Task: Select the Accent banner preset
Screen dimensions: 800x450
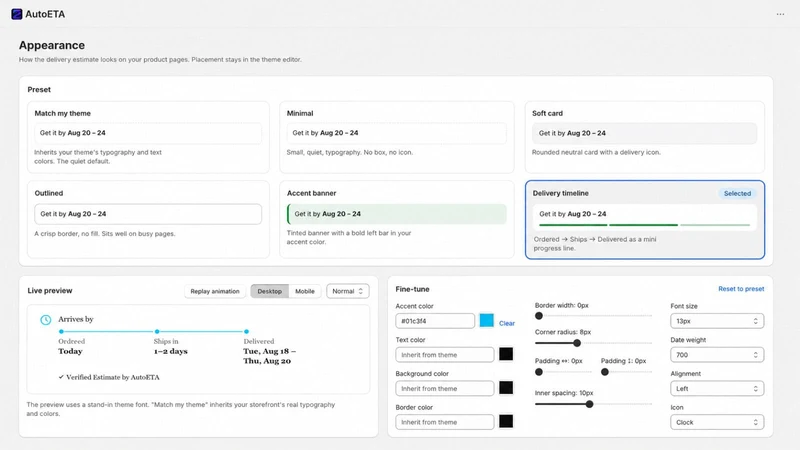Action: click(396, 219)
